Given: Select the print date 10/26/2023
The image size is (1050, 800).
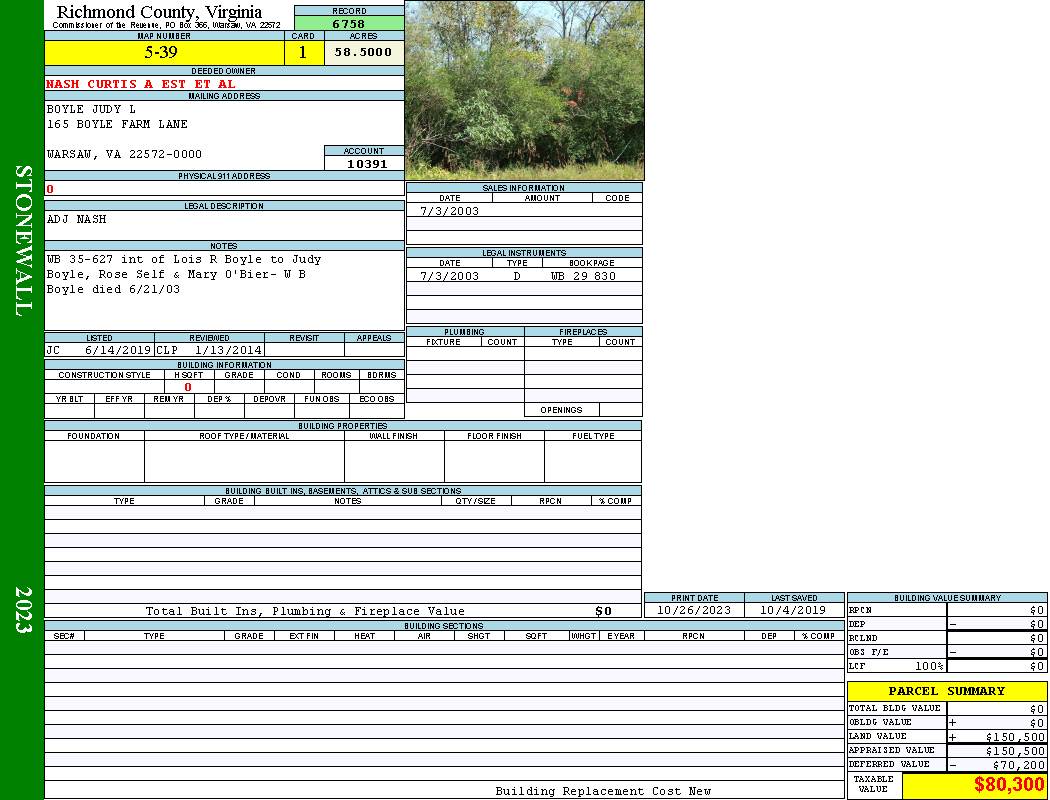Looking at the screenshot, I should [693, 610].
